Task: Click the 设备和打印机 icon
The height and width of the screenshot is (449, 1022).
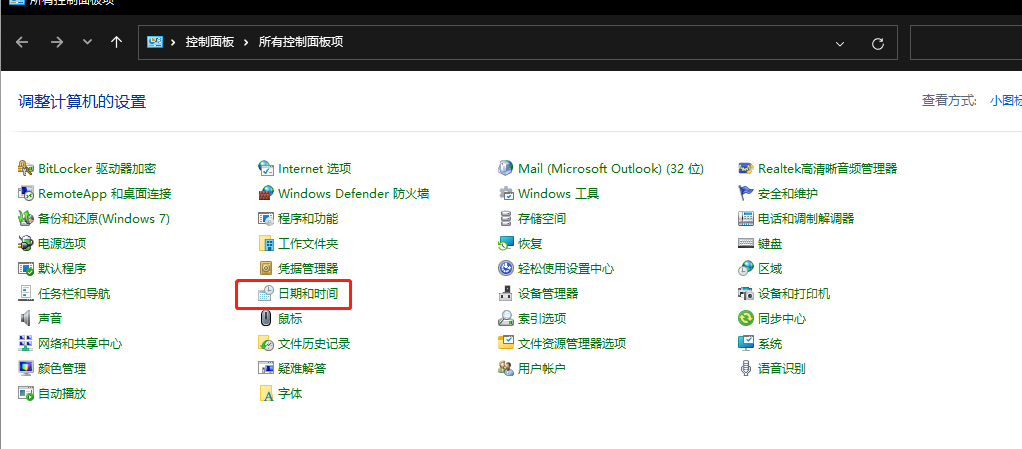Action: tap(746, 293)
